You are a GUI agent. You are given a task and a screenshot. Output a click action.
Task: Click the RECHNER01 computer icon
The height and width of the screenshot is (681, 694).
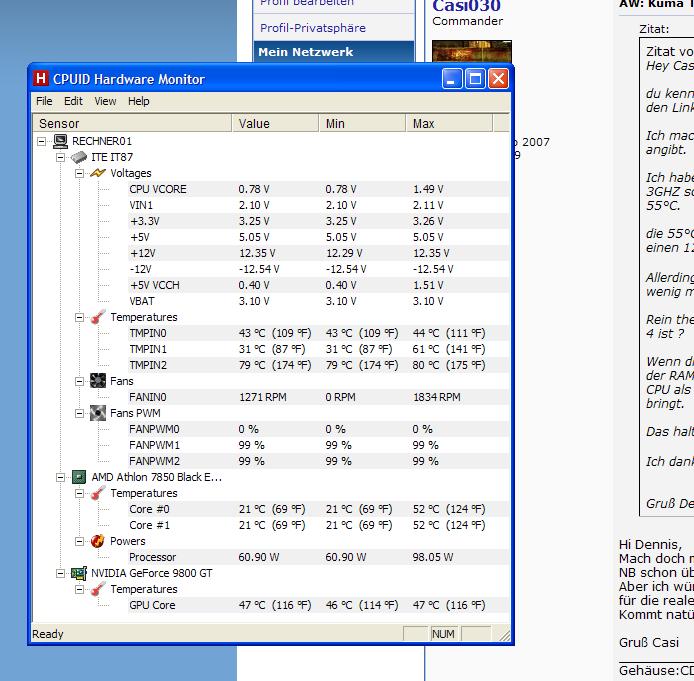[60, 141]
